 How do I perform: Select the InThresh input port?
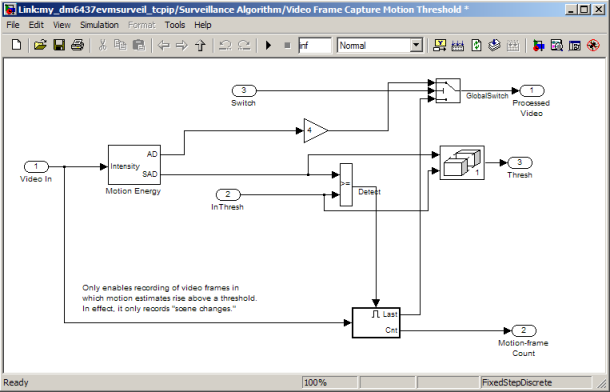[228, 194]
